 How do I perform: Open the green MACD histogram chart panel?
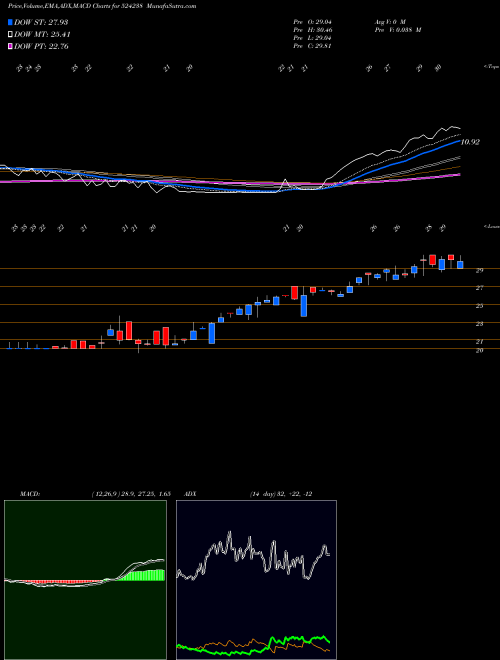pyautogui.click(x=85, y=580)
